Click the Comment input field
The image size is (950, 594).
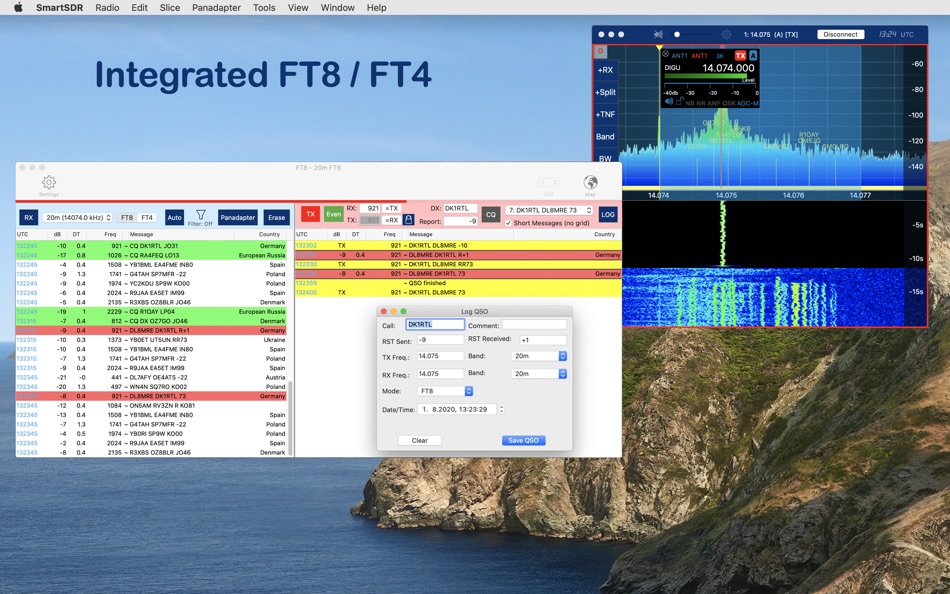coord(534,325)
